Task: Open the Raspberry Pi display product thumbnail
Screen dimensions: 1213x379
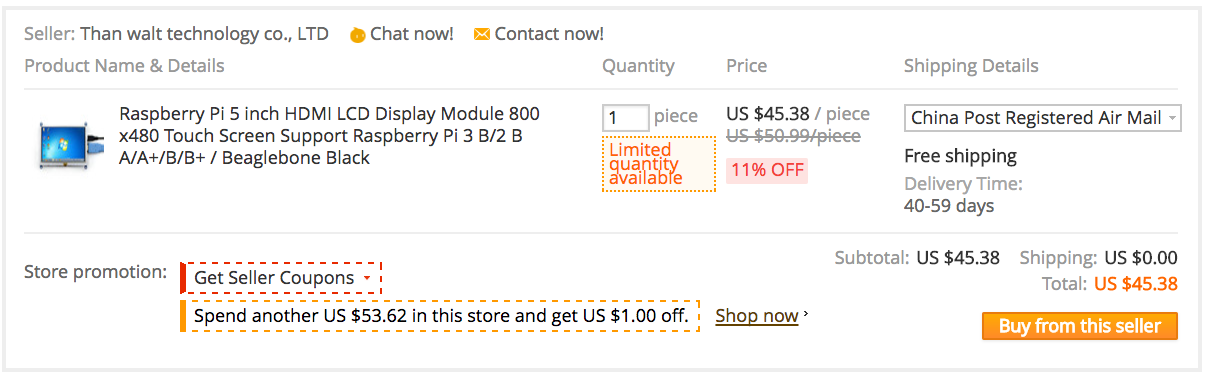Action: coord(69,143)
